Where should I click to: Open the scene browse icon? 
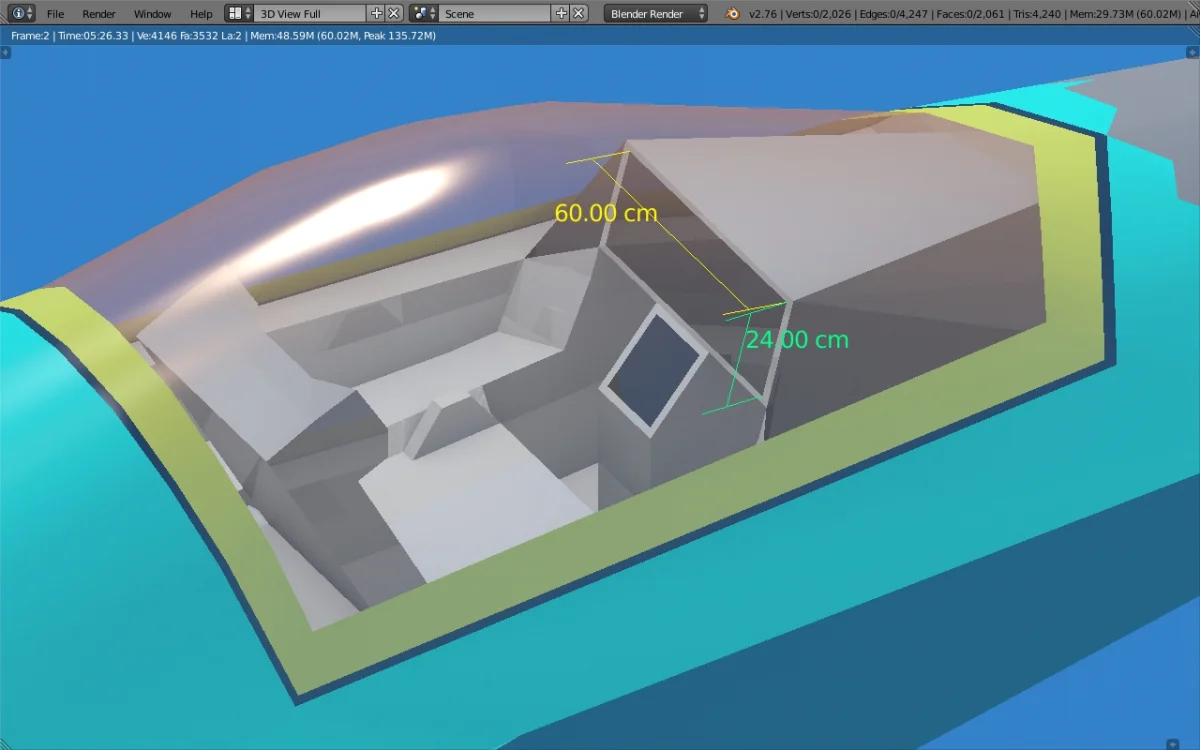(424, 14)
